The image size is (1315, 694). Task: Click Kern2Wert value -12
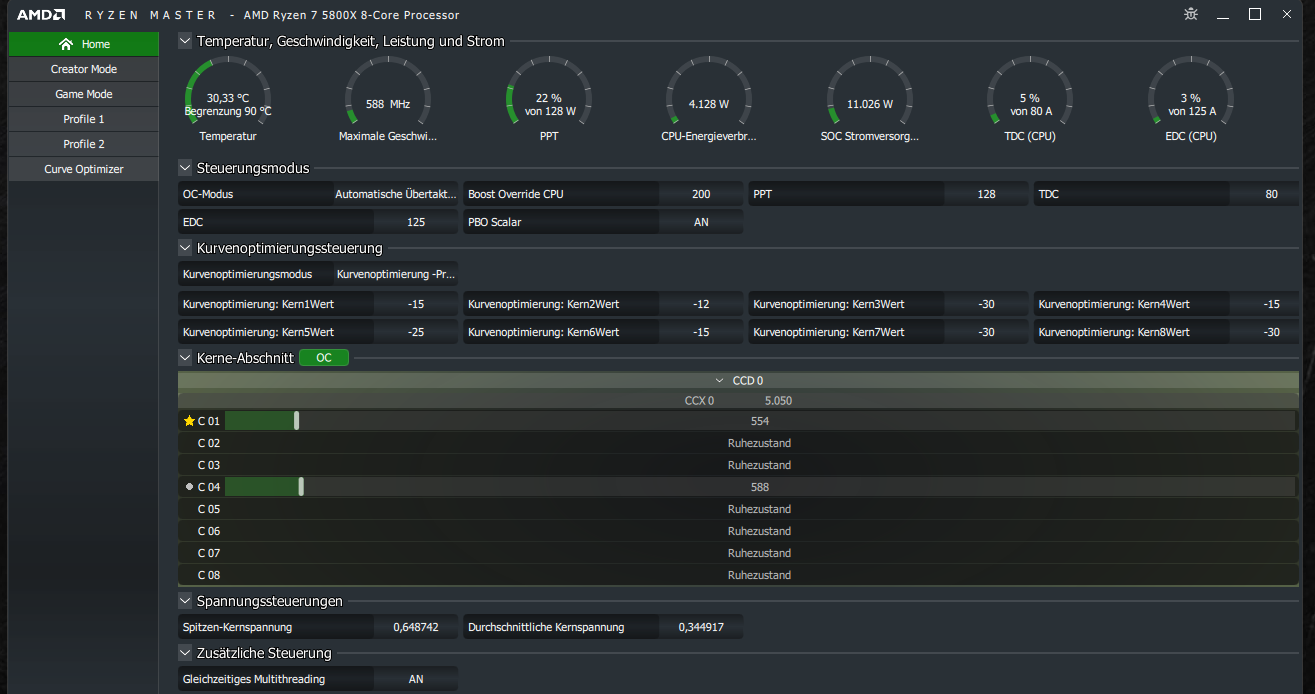701,304
